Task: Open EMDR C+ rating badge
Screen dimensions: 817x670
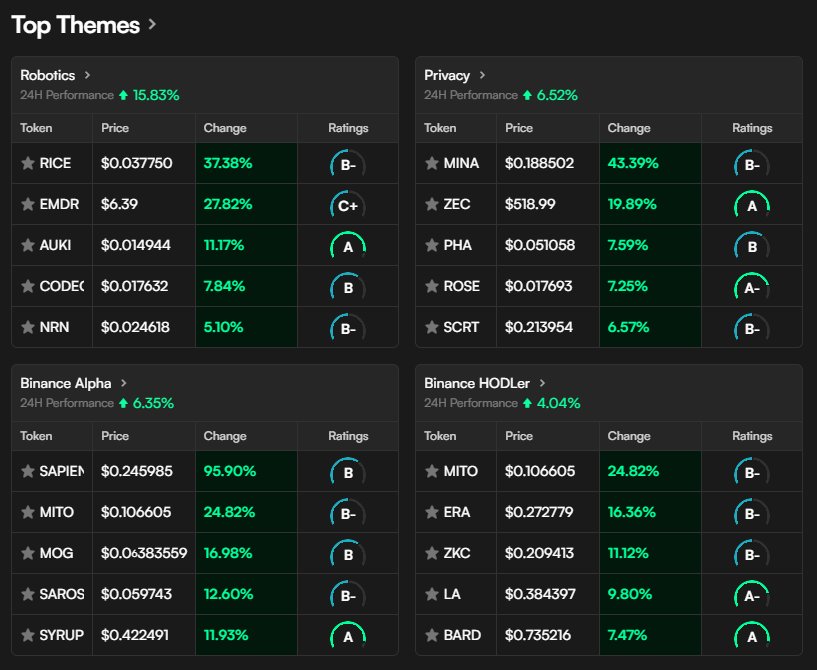Action: click(348, 206)
